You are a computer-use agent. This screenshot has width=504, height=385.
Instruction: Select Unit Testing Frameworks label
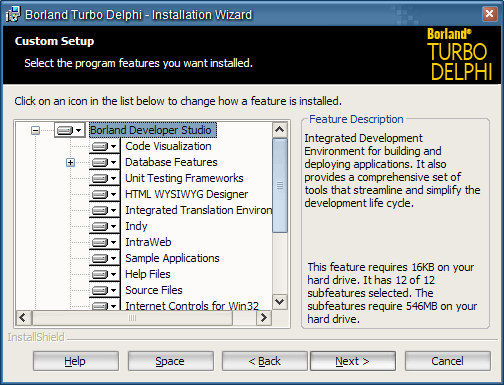[x=184, y=178]
